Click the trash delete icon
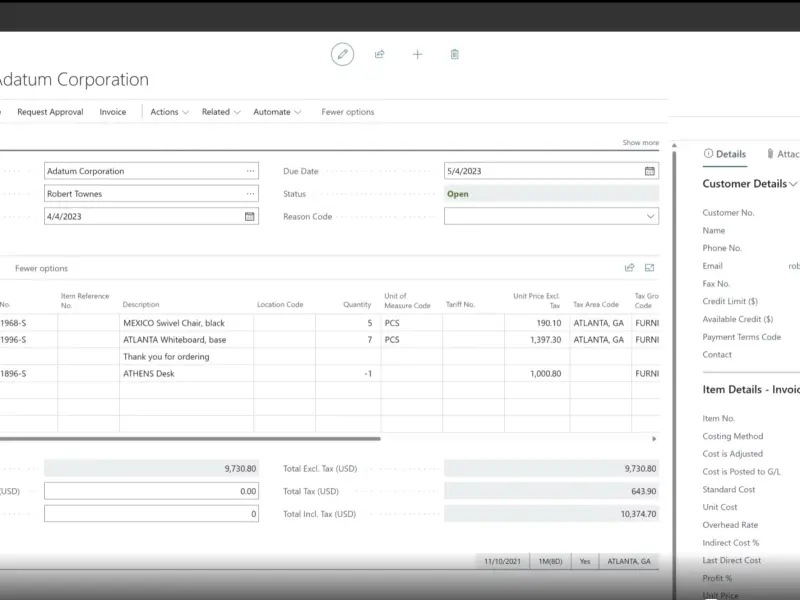Screen dimensions: 800x600 [x=455, y=54]
